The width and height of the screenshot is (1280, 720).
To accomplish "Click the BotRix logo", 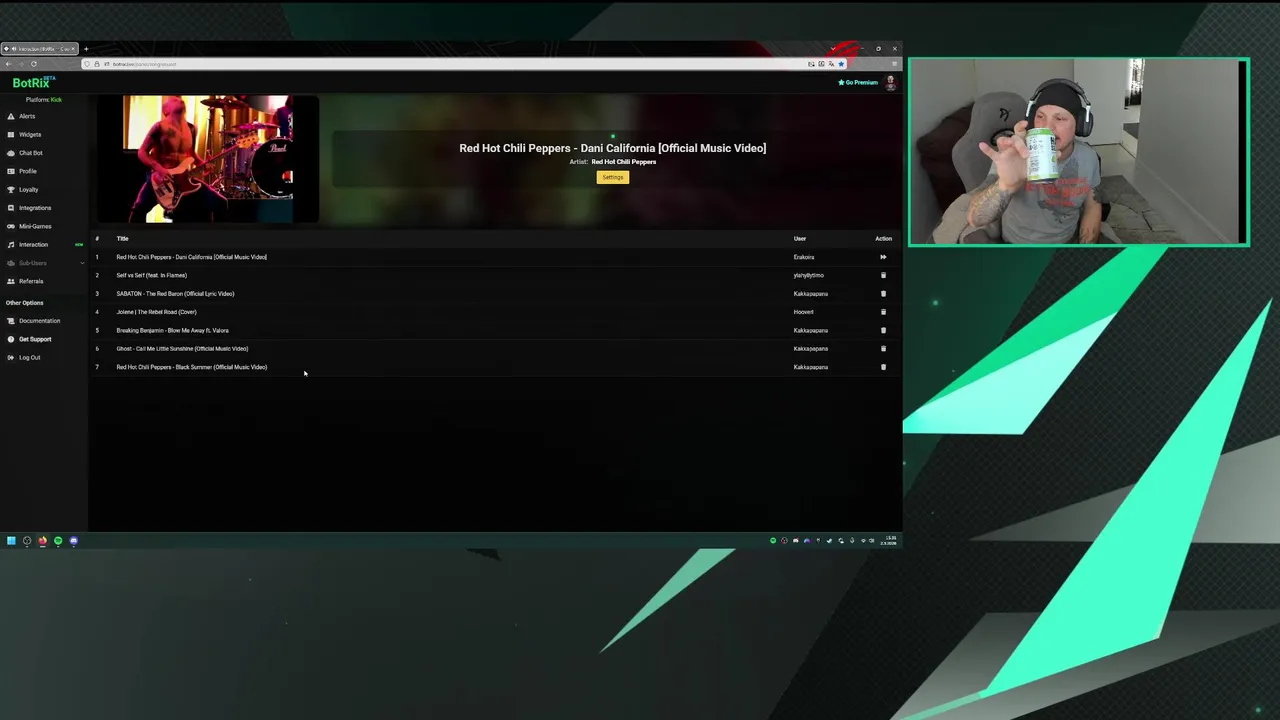I will [x=33, y=83].
